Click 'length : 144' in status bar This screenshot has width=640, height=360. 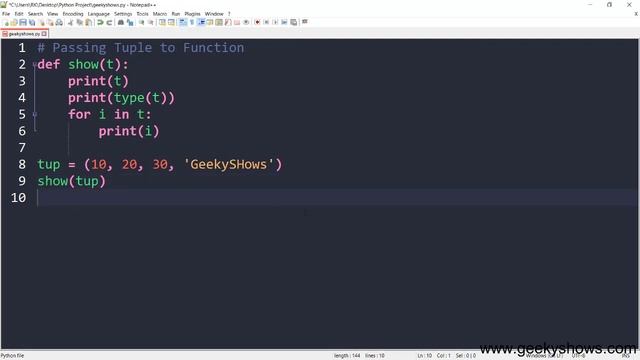pyautogui.click(x=347, y=356)
